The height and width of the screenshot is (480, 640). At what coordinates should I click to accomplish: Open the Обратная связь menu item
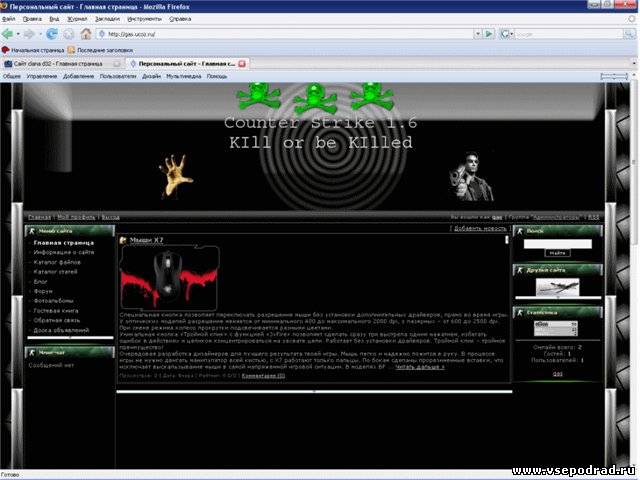tap(57, 320)
